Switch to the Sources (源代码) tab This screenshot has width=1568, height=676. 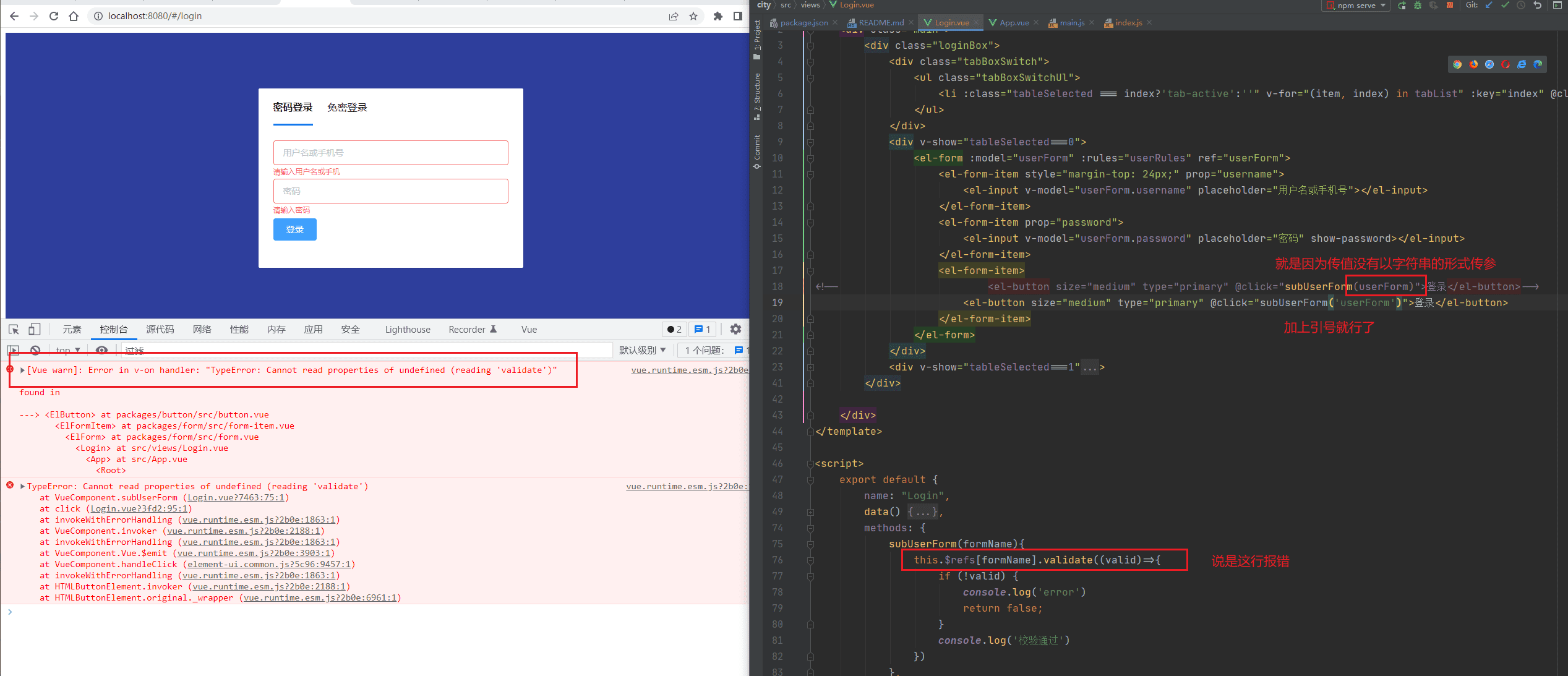[x=160, y=330]
